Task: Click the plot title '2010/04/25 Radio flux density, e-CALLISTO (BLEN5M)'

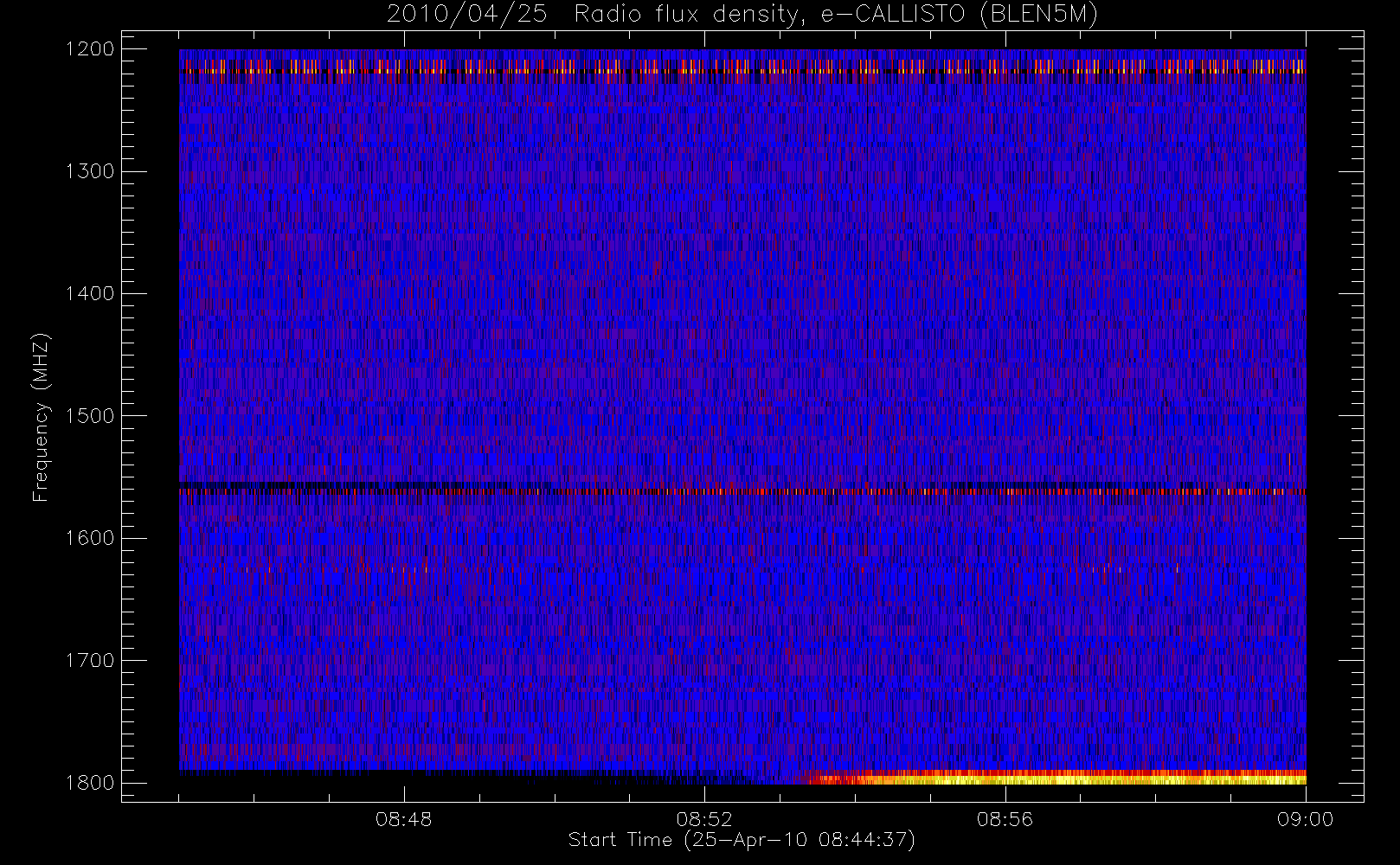Action: click(742, 15)
